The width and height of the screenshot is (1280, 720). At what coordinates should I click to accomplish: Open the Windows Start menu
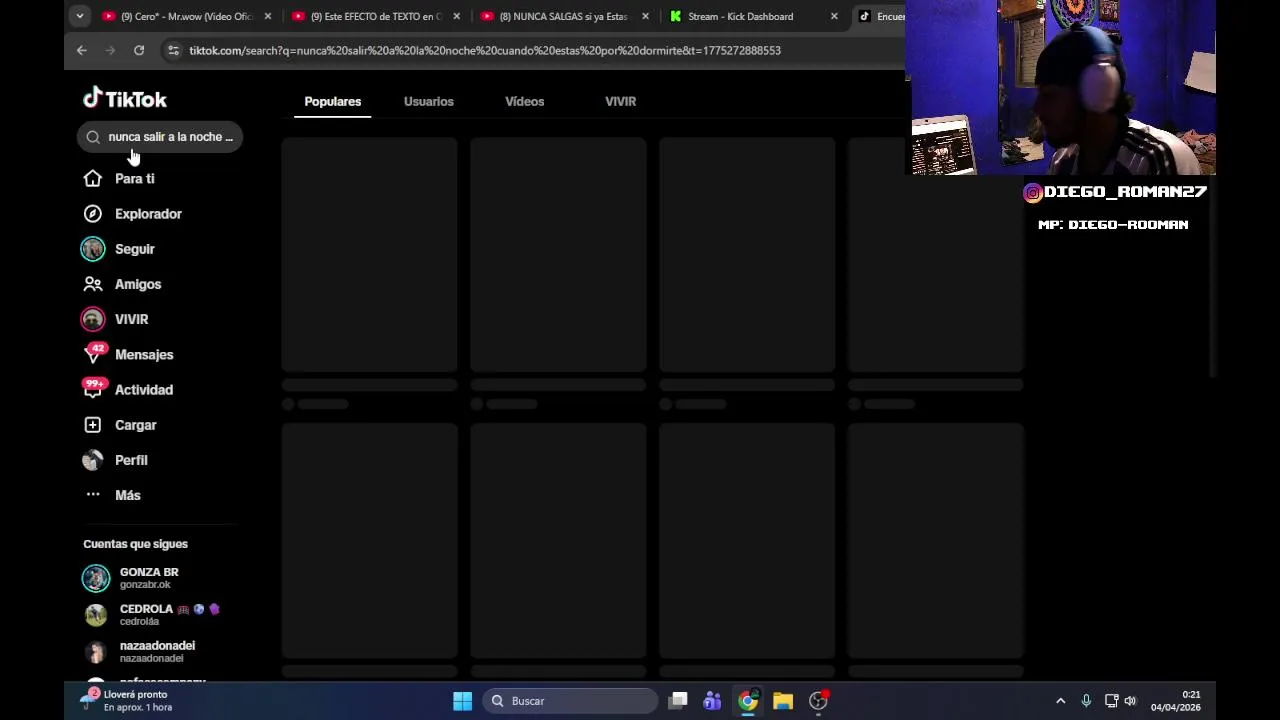[x=462, y=701]
